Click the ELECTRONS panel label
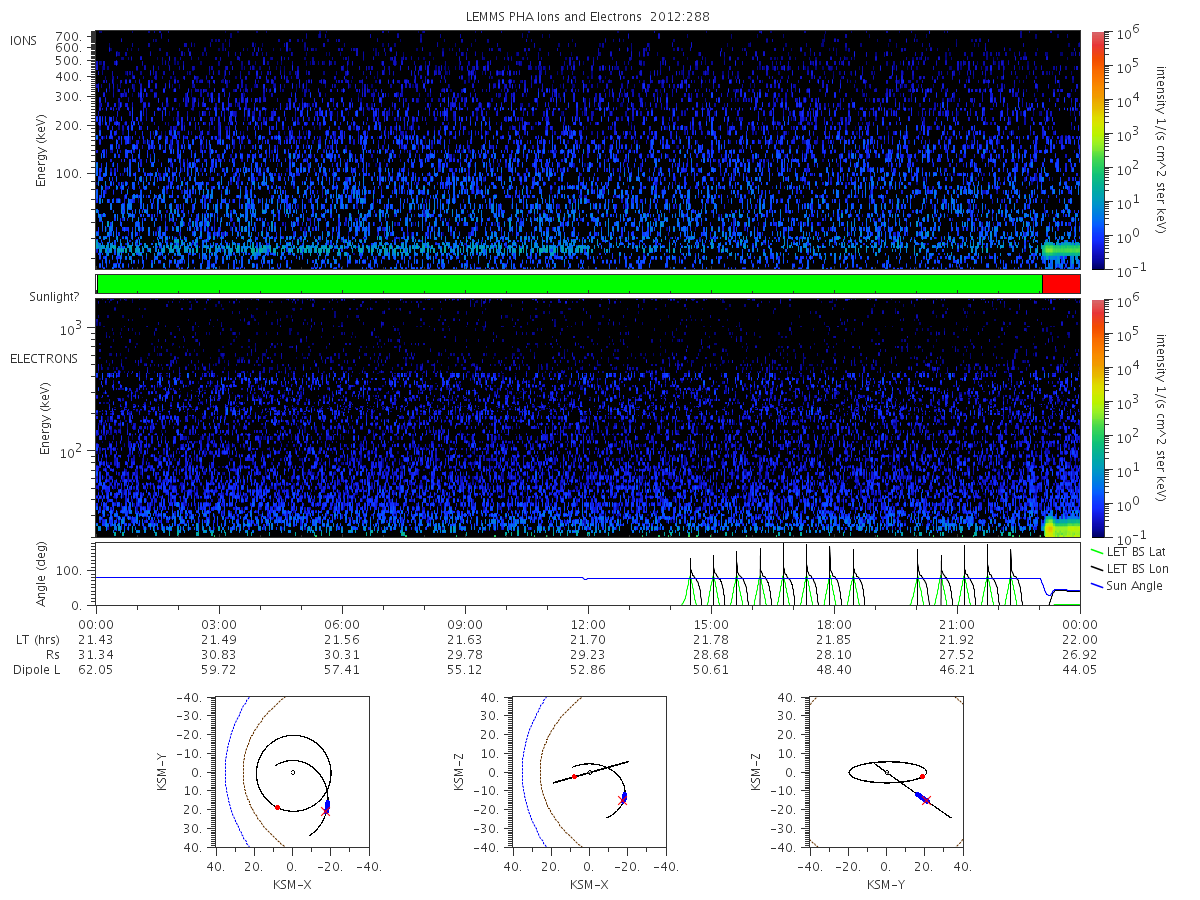This screenshot has height=900, width=1200. (43, 358)
